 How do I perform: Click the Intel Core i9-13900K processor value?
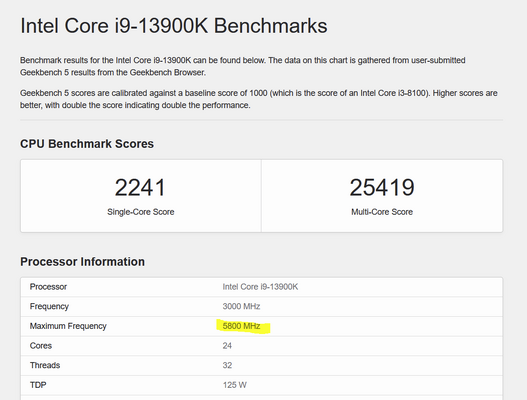coord(260,287)
